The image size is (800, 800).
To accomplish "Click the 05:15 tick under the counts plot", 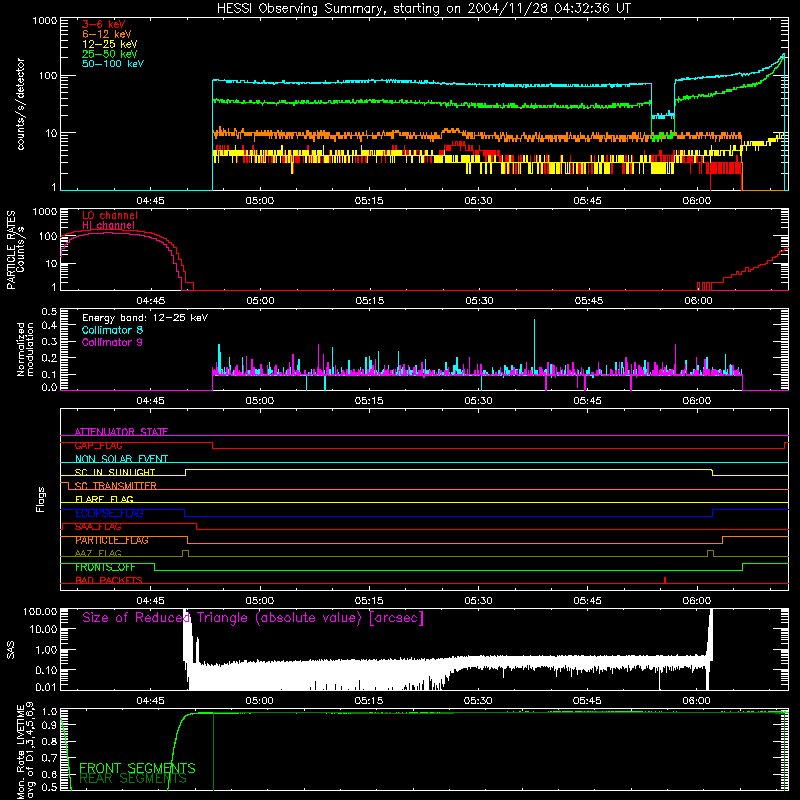I will 369,201.
